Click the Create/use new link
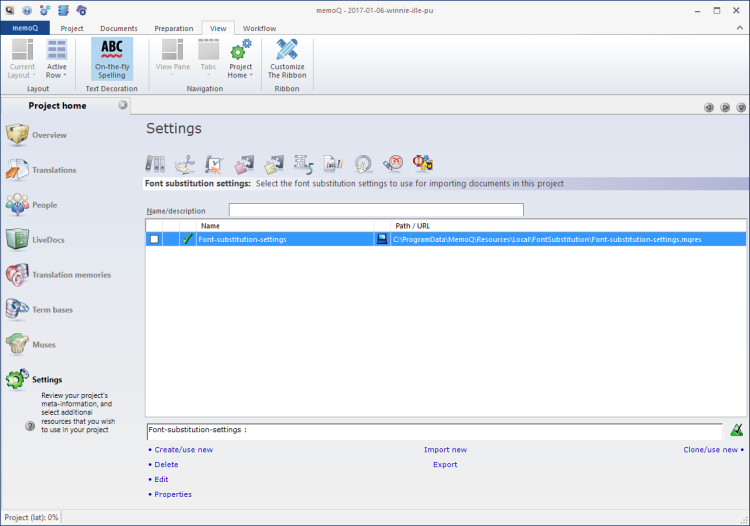 [x=183, y=450]
